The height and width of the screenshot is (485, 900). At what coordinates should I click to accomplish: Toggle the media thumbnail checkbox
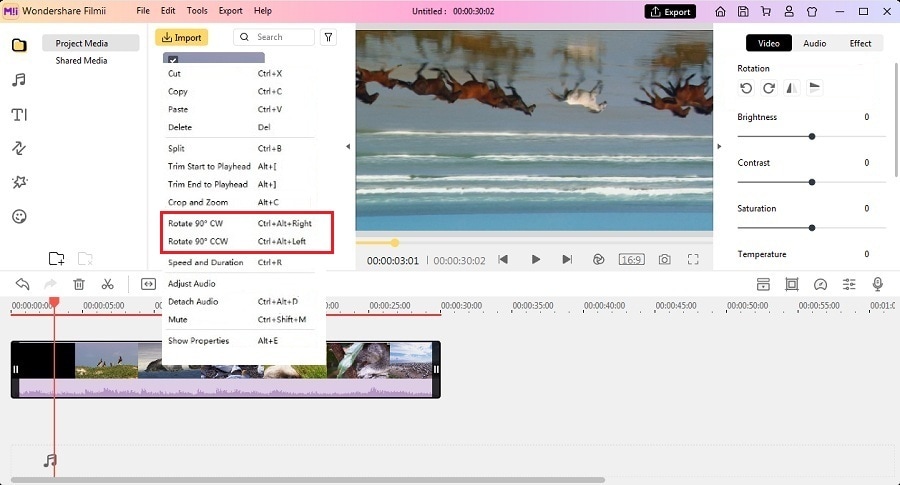click(173, 59)
